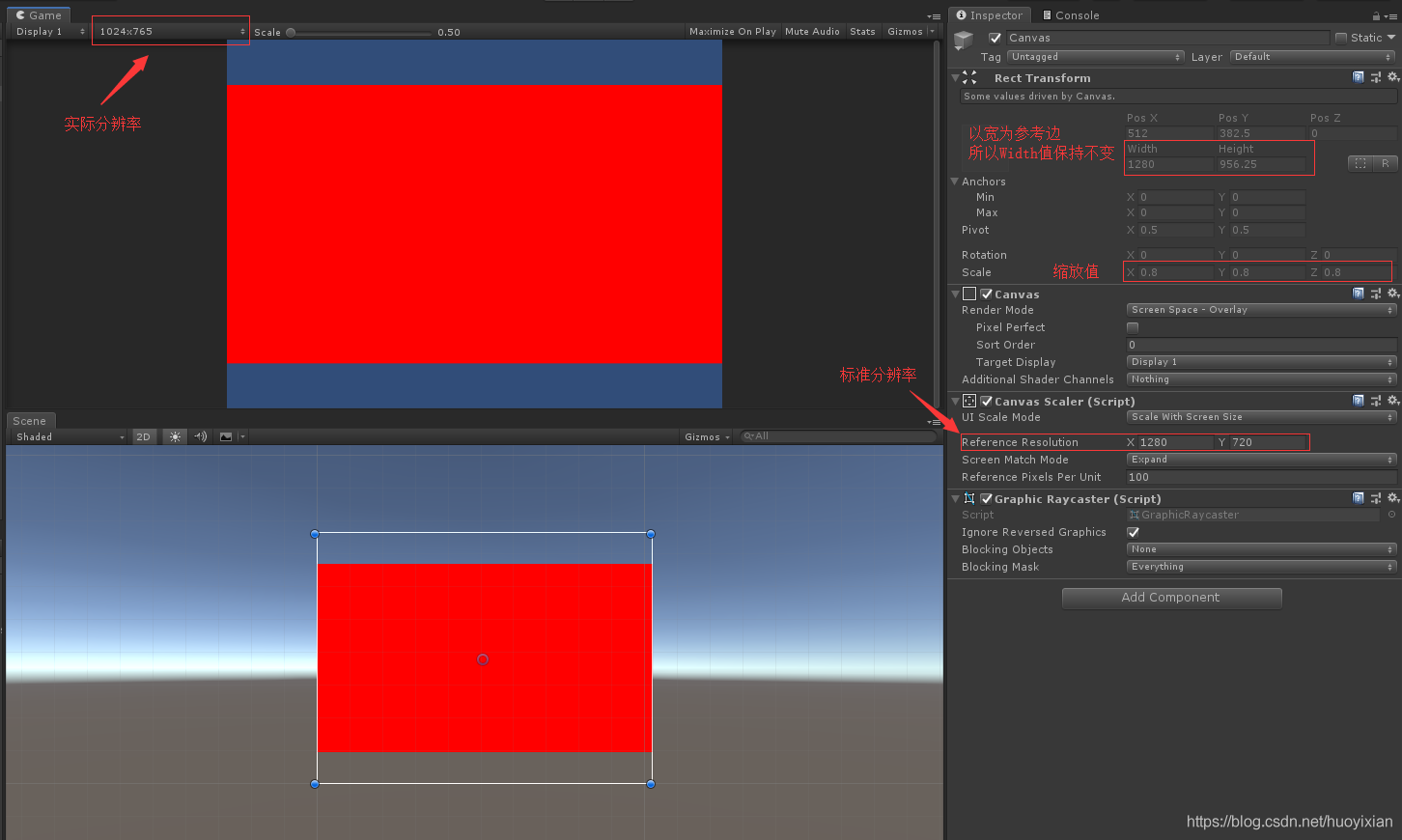Open Canvas Scaler gear settings menu
The width and height of the screenshot is (1402, 840).
pyautogui.click(x=1392, y=400)
